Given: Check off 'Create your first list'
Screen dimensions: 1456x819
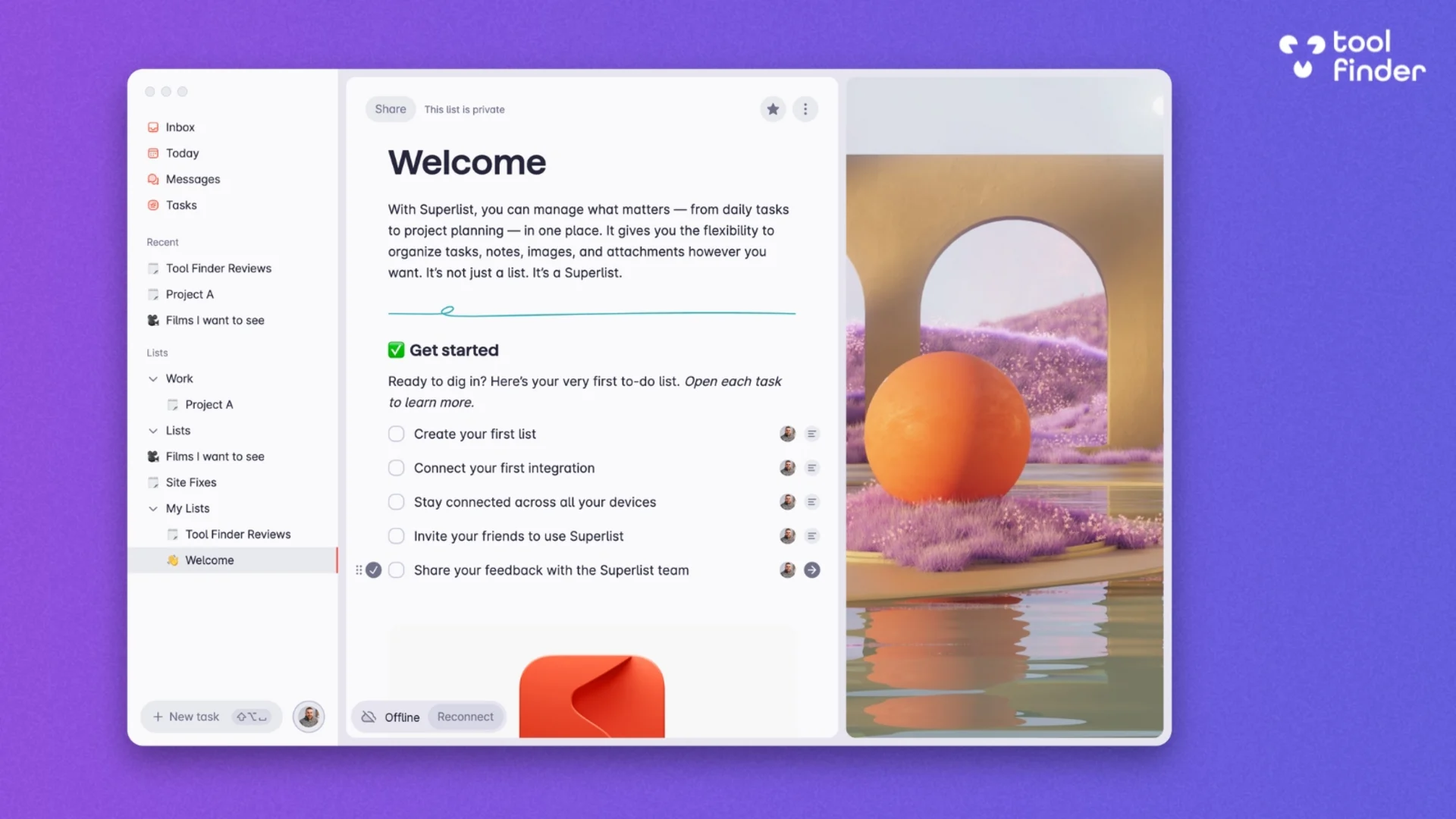Looking at the screenshot, I should [396, 433].
